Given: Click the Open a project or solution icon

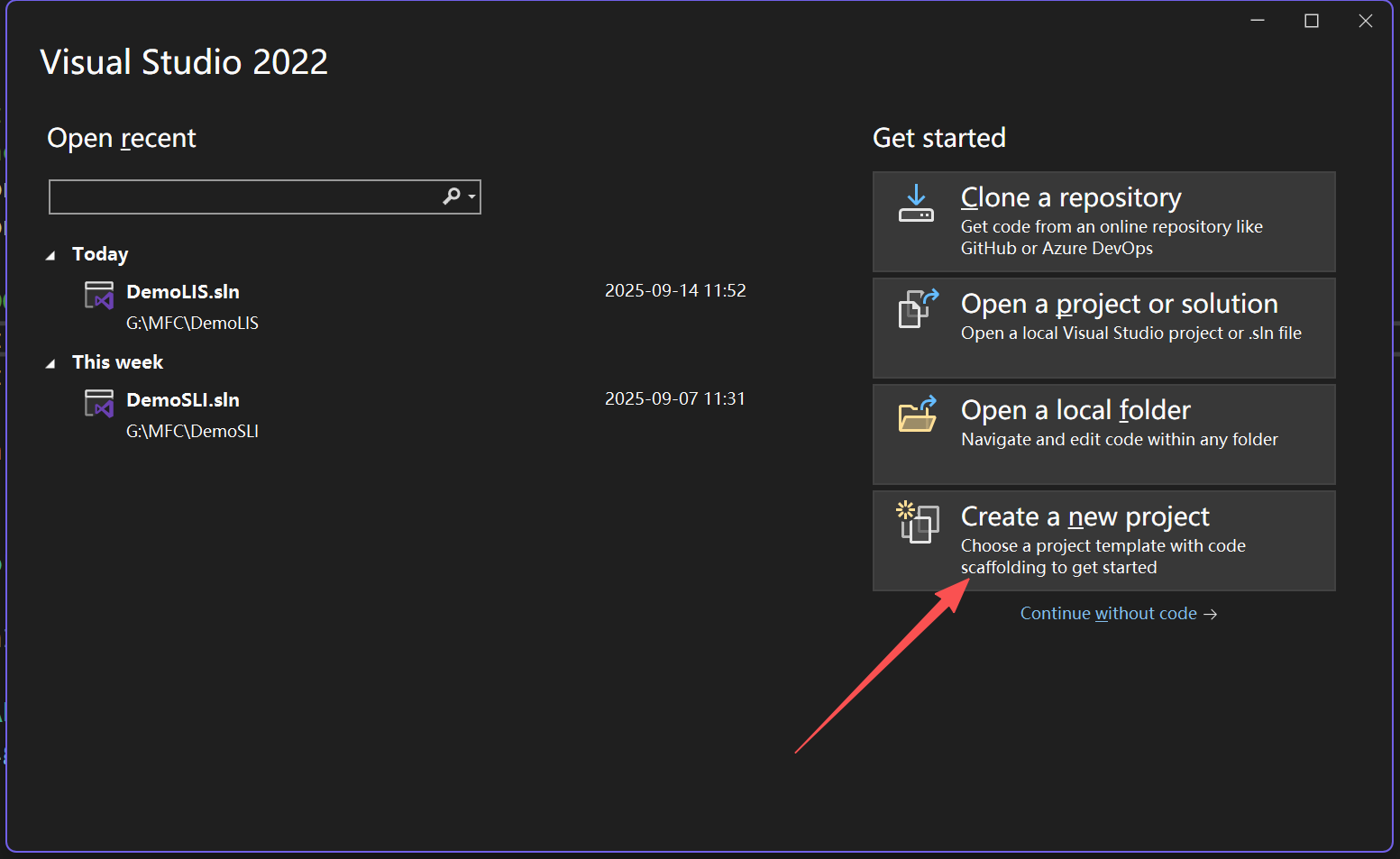Looking at the screenshot, I should coord(919,308).
